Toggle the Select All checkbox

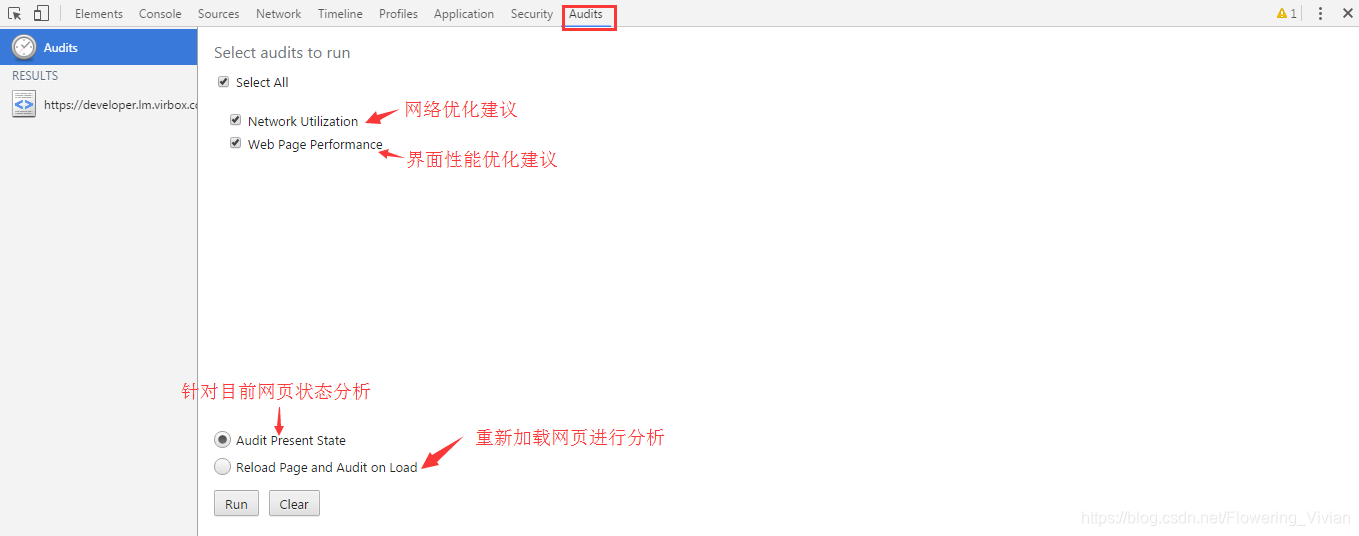click(224, 82)
